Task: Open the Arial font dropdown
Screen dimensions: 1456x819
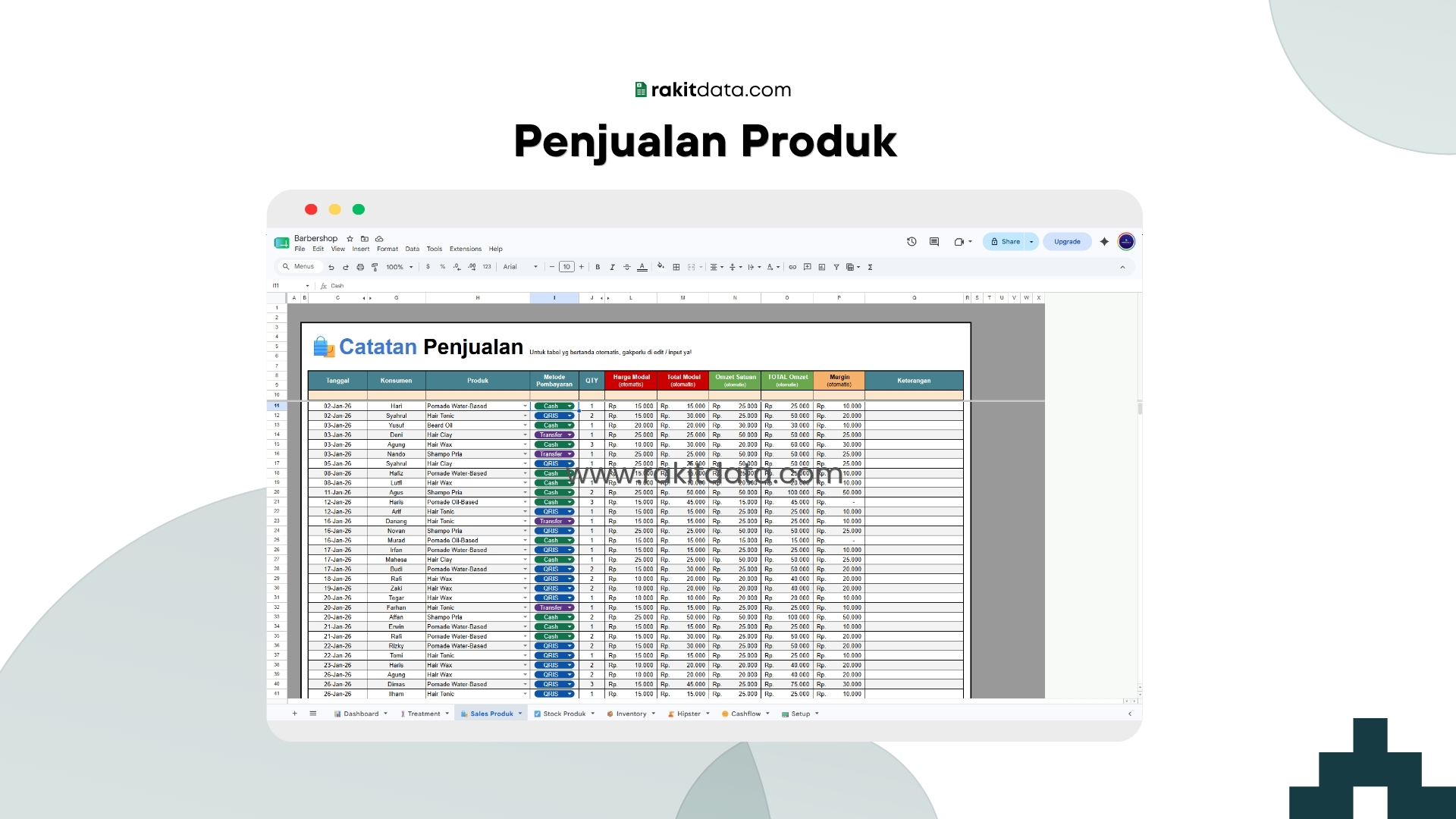Action: (520, 267)
